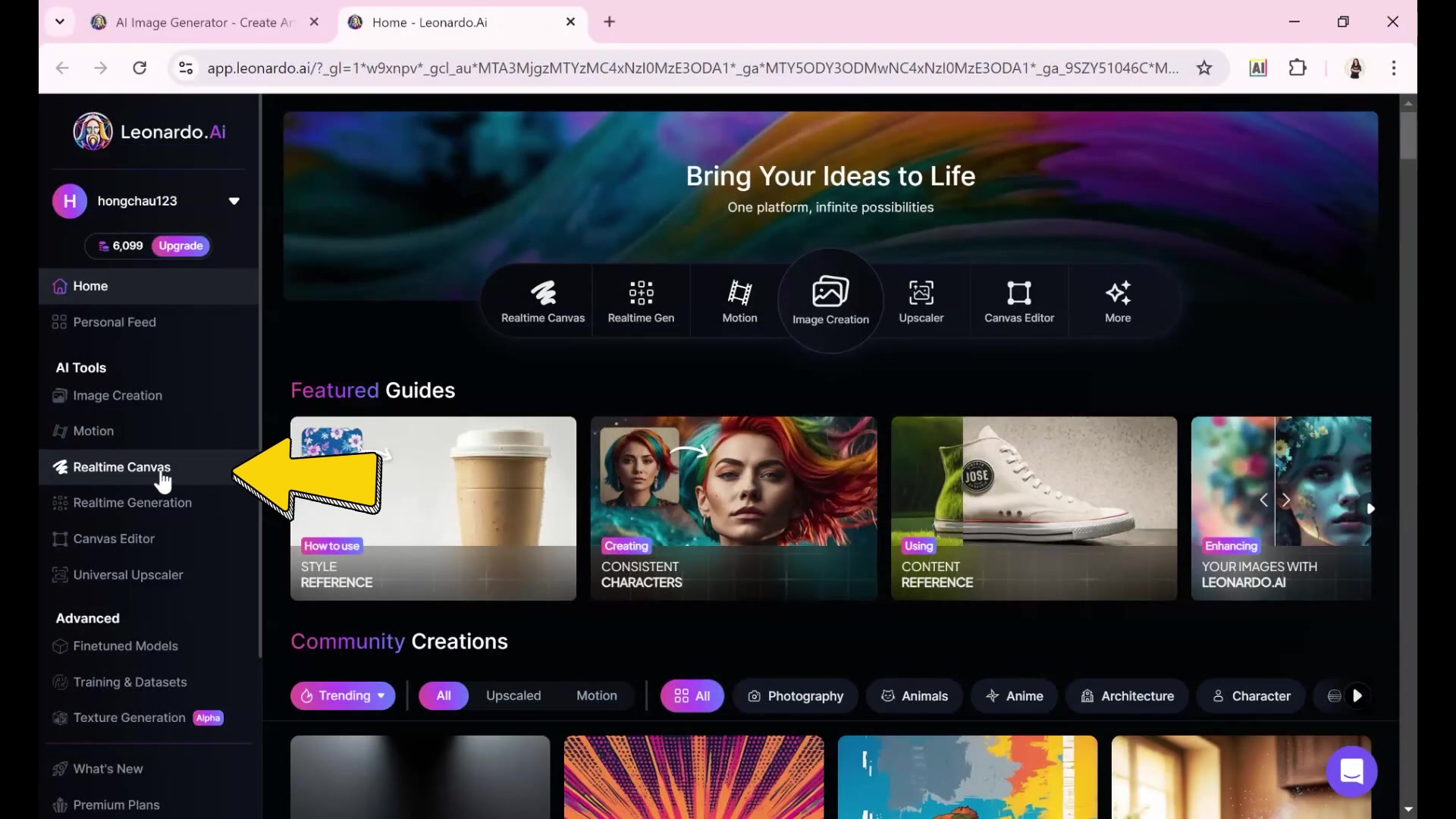This screenshot has height=819, width=1456.
Task: Open Premium Plans
Action: (x=149, y=804)
